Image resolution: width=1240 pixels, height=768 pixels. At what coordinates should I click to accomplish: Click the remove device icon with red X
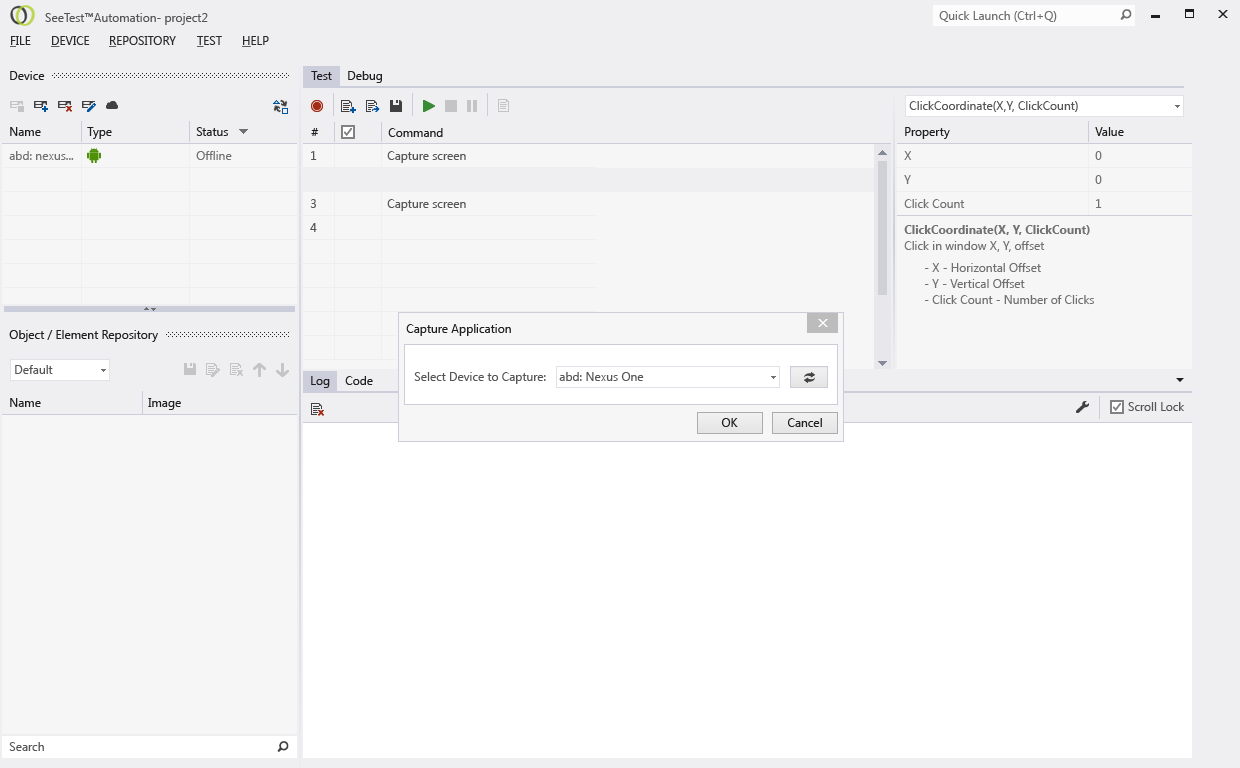pyautogui.click(x=65, y=105)
